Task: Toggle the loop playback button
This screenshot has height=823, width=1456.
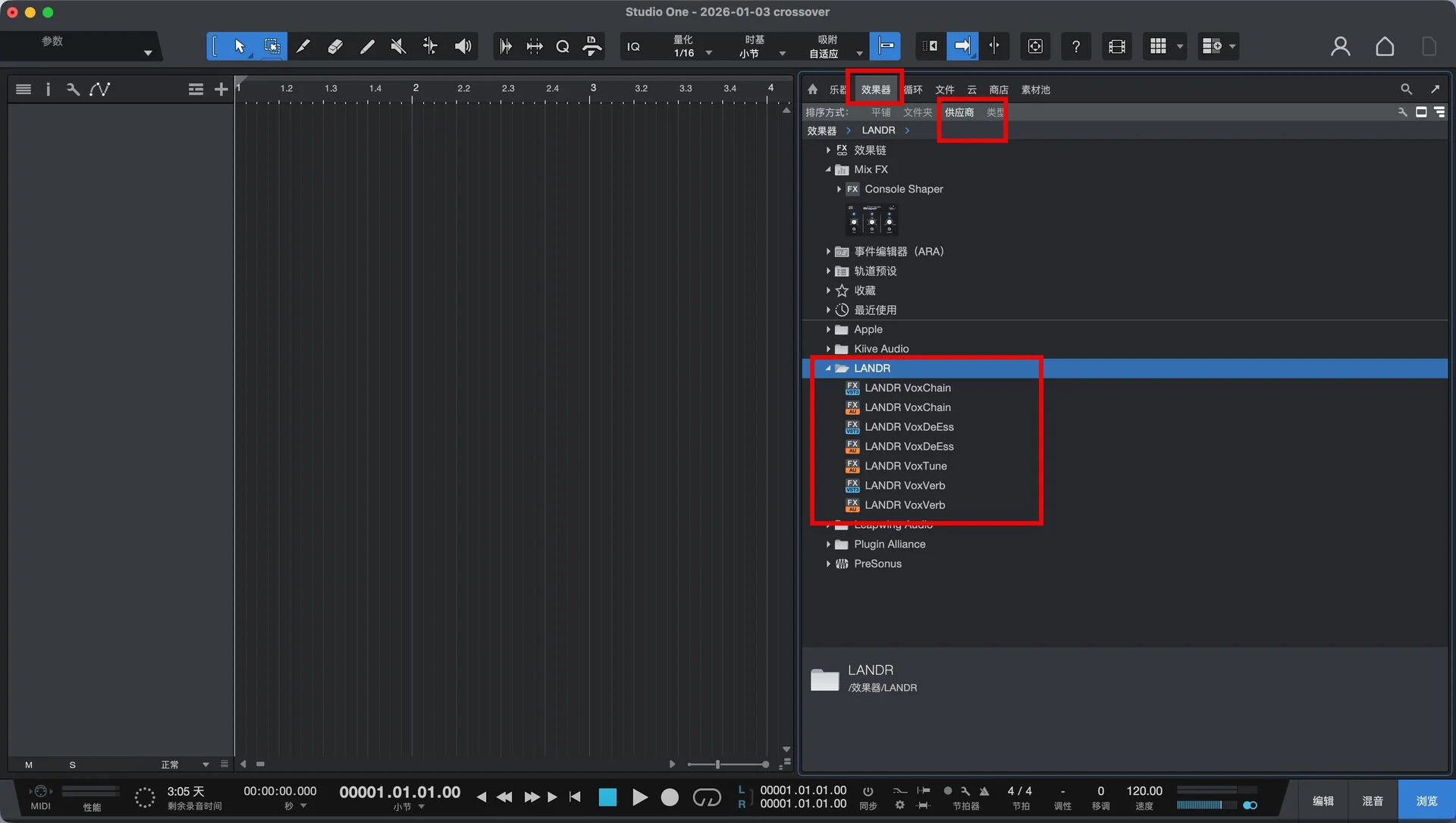Action: coord(707,797)
